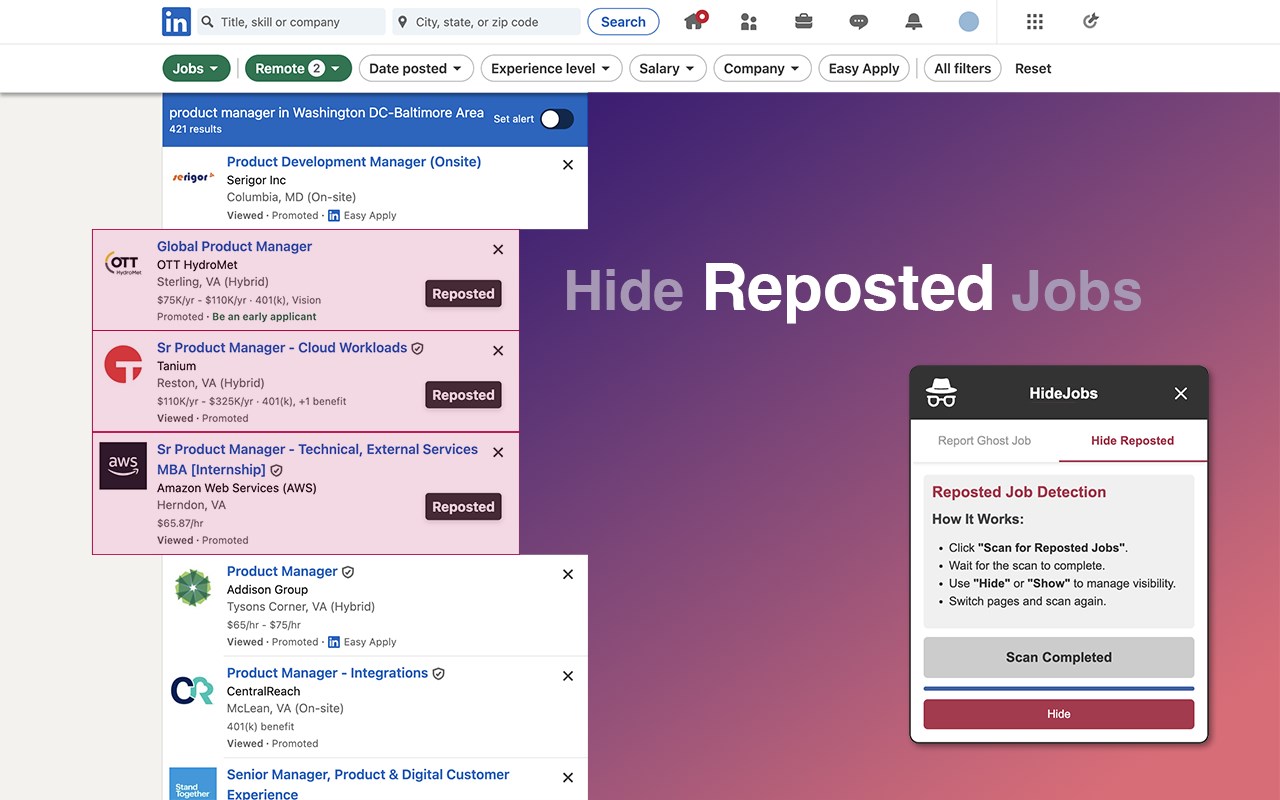Select the Hide Reposted tab
Viewport: 1280px width, 800px height.
(x=1132, y=440)
